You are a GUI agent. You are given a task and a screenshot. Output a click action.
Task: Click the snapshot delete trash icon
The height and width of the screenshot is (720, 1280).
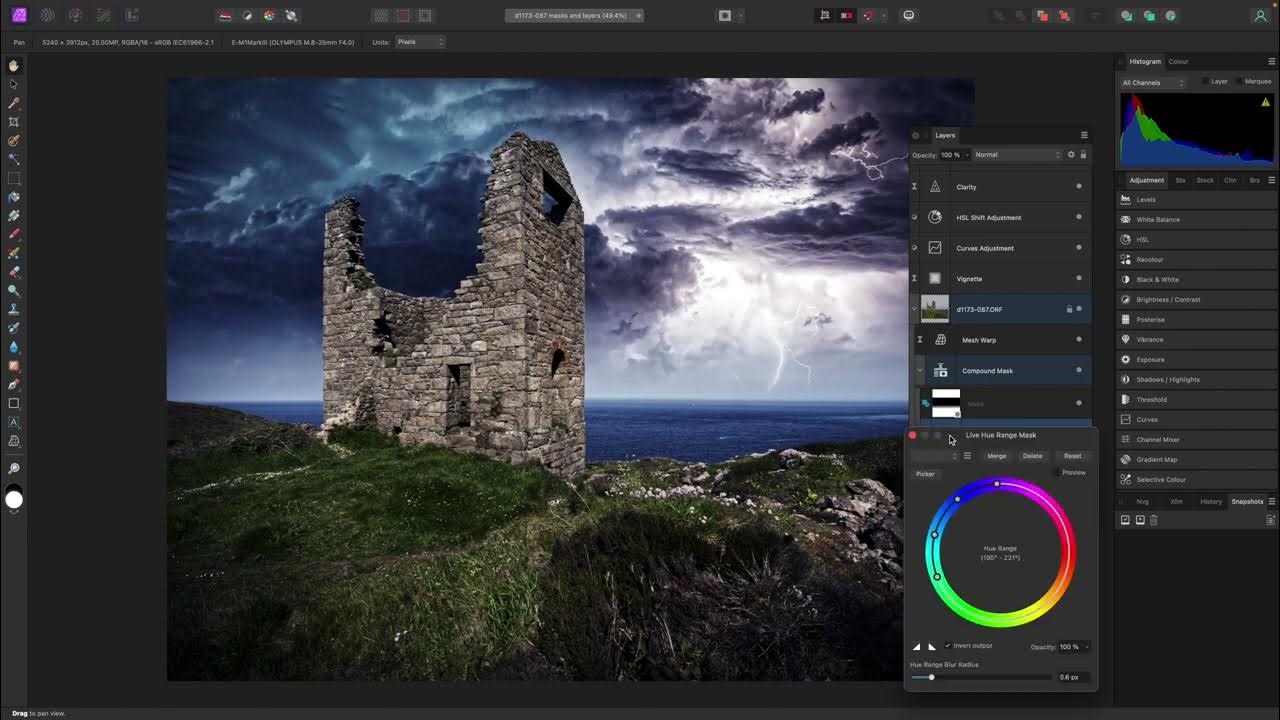pos(1153,520)
